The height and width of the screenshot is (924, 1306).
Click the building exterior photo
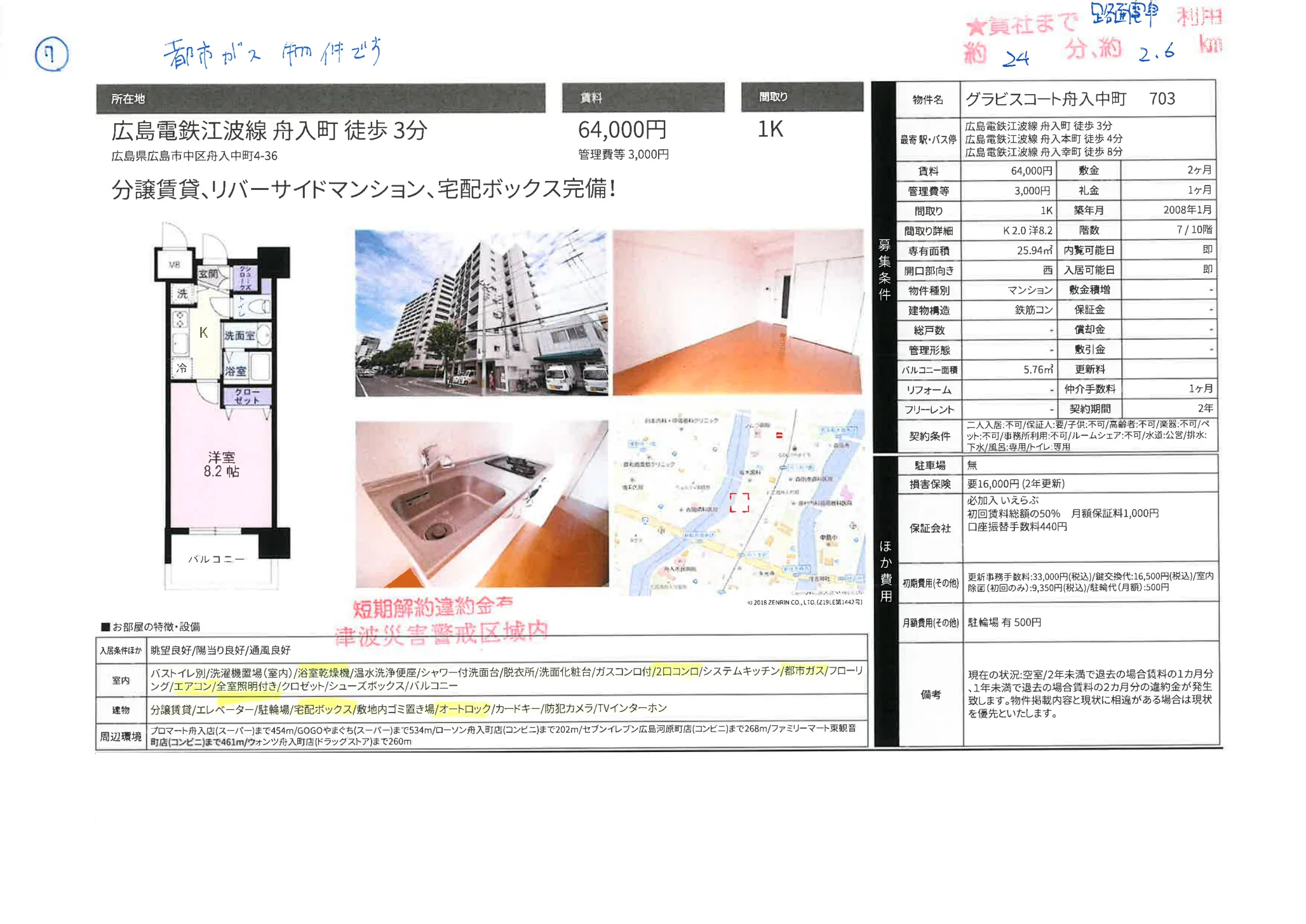click(x=481, y=313)
